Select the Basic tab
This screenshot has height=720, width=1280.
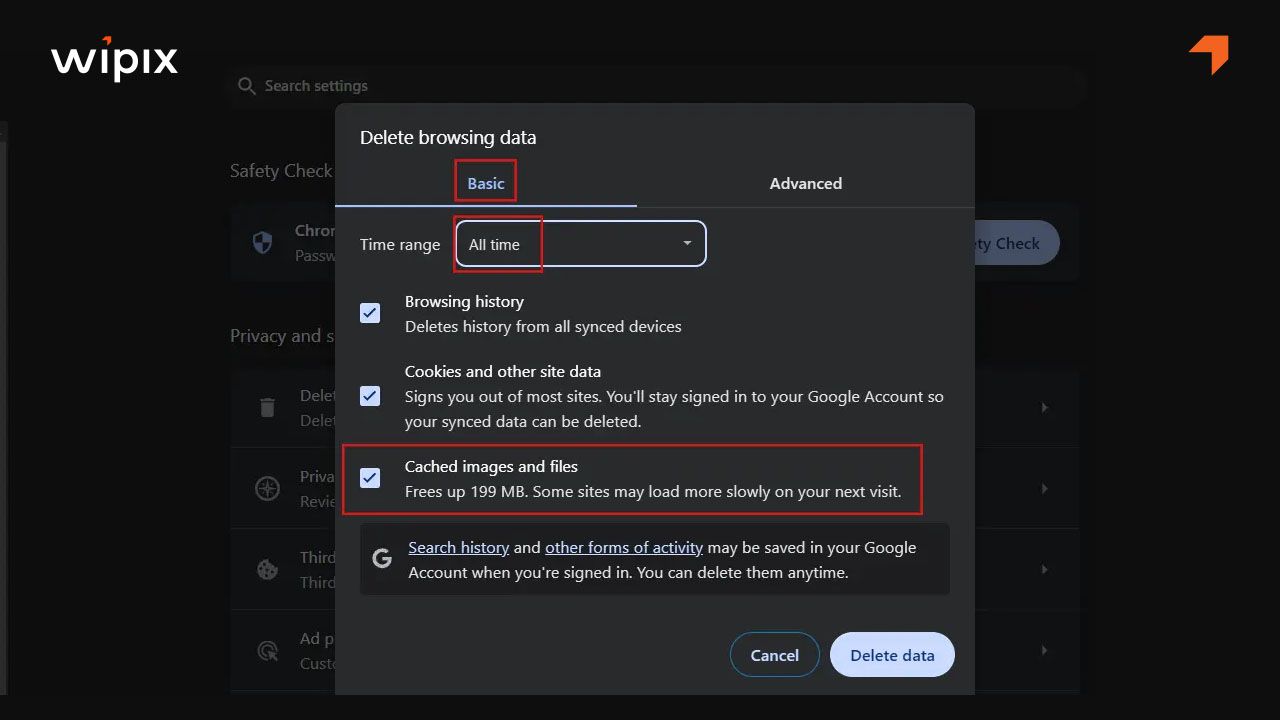point(486,184)
